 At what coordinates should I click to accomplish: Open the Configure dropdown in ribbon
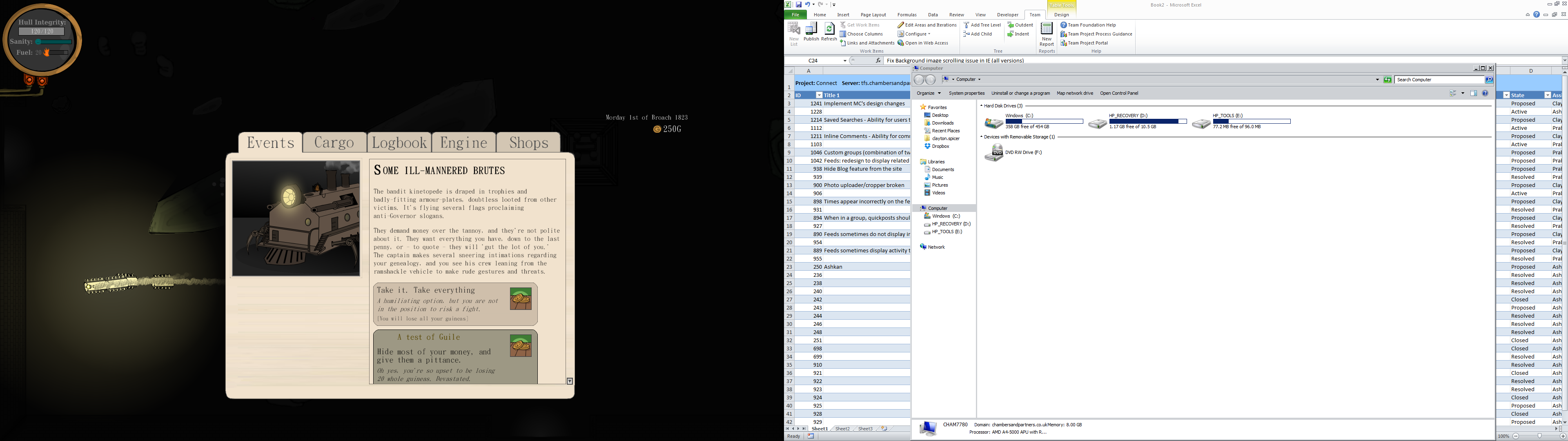pyautogui.click(x=914, y=34)
